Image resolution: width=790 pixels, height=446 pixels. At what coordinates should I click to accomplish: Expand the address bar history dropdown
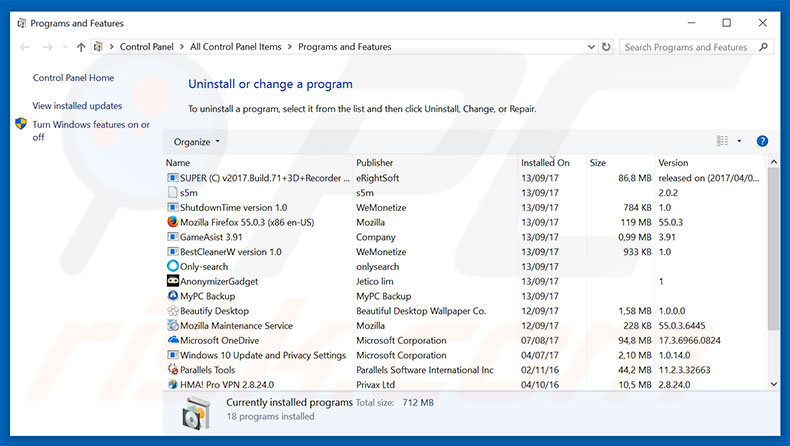[589, 47]
